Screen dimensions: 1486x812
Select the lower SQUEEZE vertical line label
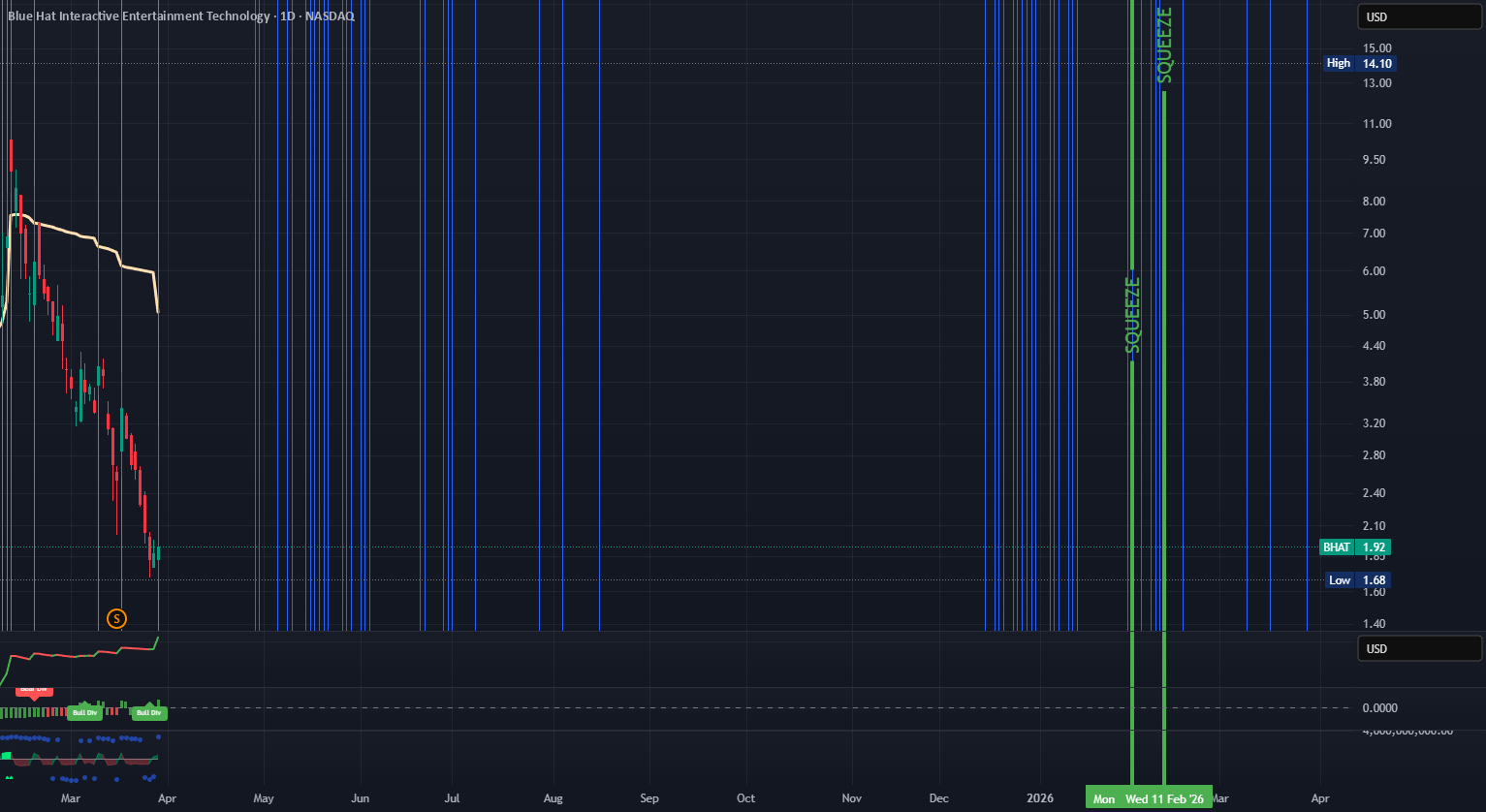click(x=1132, y=315)
